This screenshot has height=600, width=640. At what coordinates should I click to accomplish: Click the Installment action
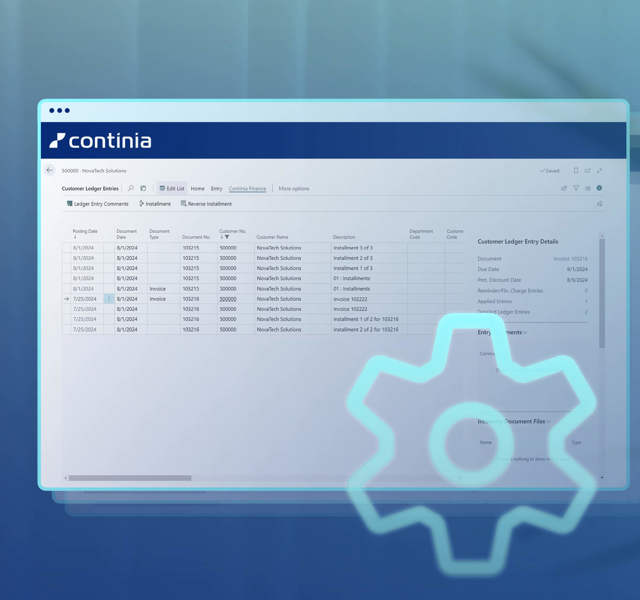(155, 204)
